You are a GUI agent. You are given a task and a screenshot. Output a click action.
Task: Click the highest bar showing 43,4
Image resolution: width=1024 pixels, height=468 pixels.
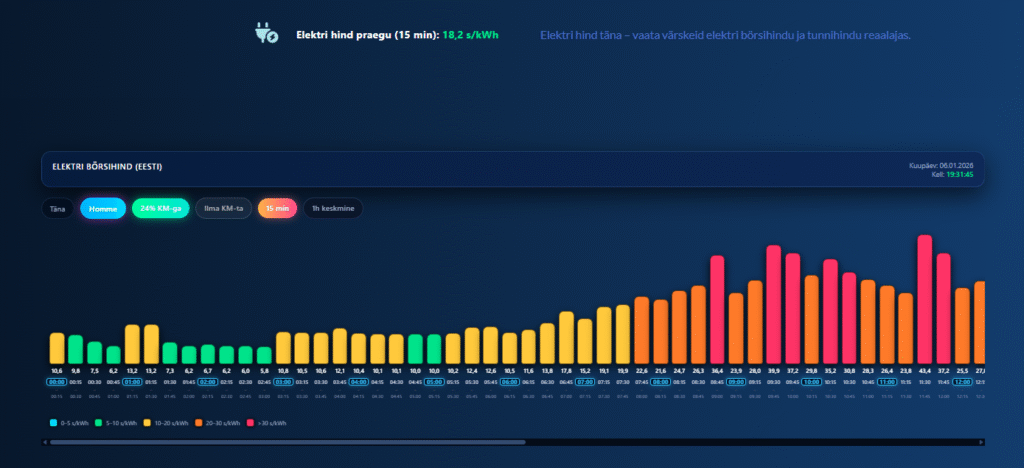[925, 300]
